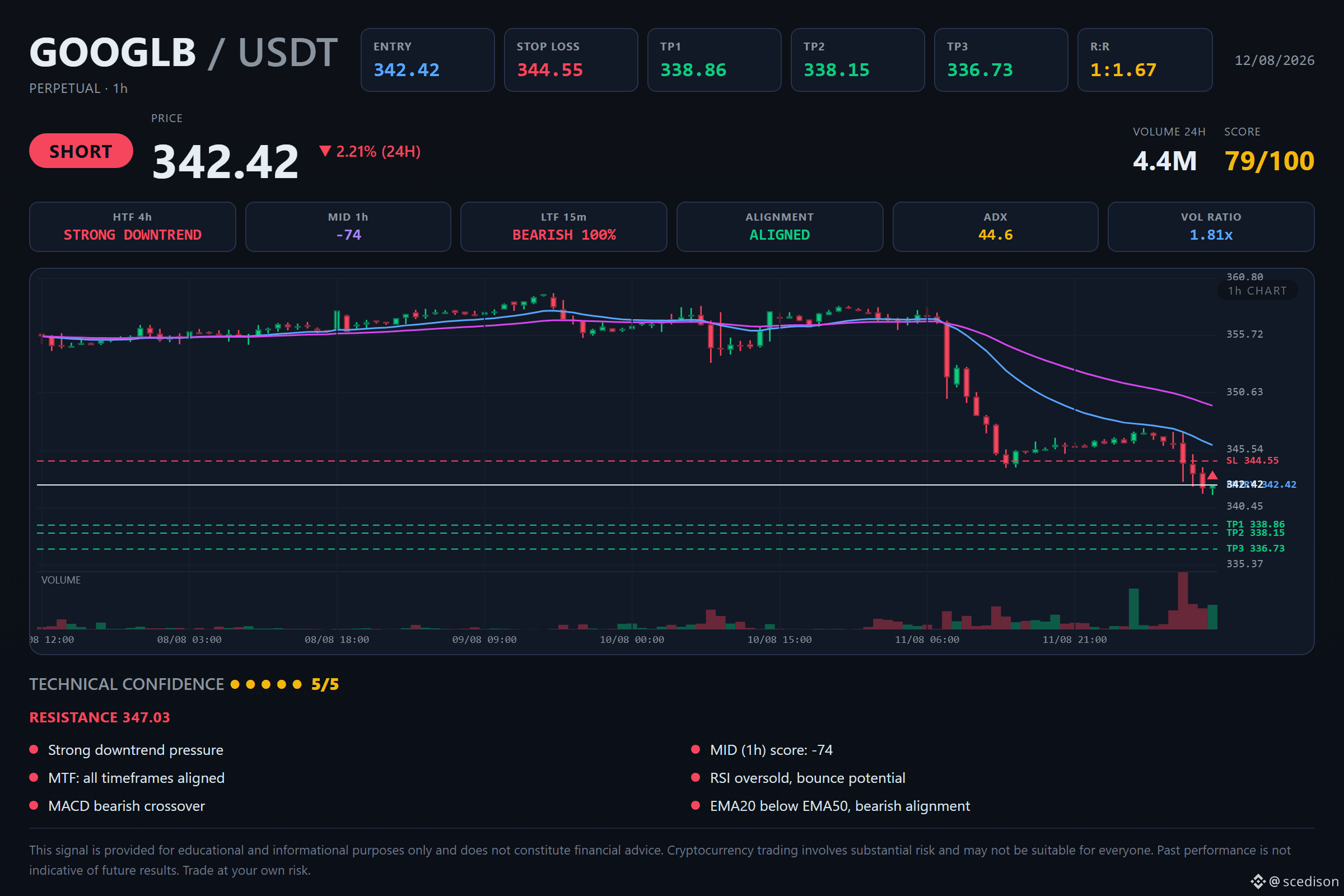The height and width of the screenshot is (896, 1344).
Task: Click the 360.80 price axis label
Action: point(1244,277)
